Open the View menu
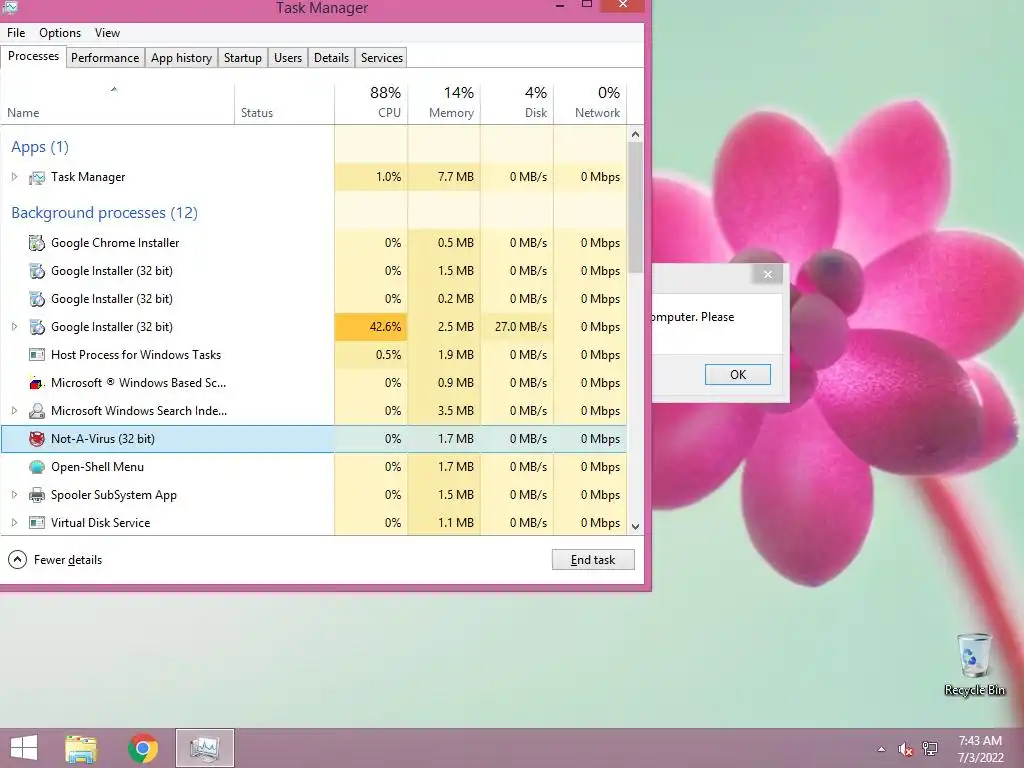 coord(107,33)
